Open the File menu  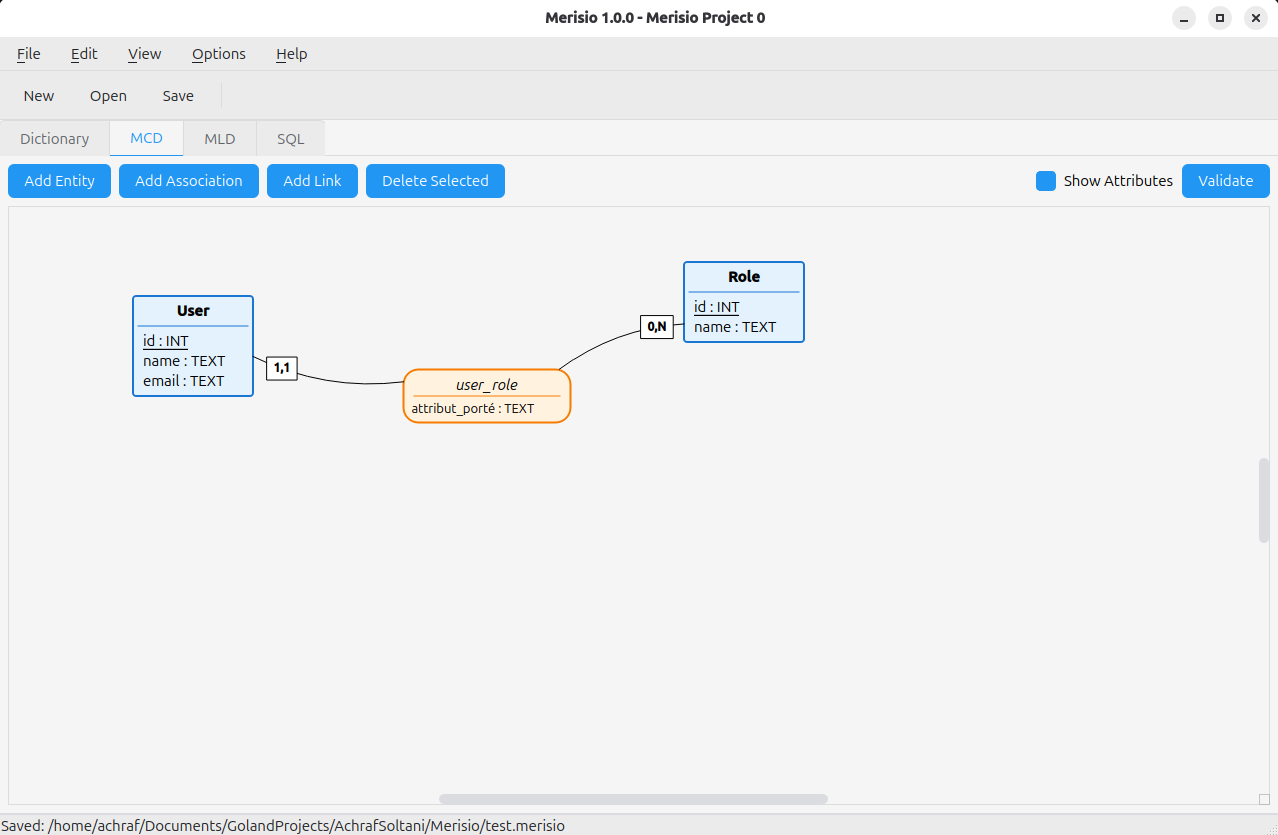[x=29, y=54]
